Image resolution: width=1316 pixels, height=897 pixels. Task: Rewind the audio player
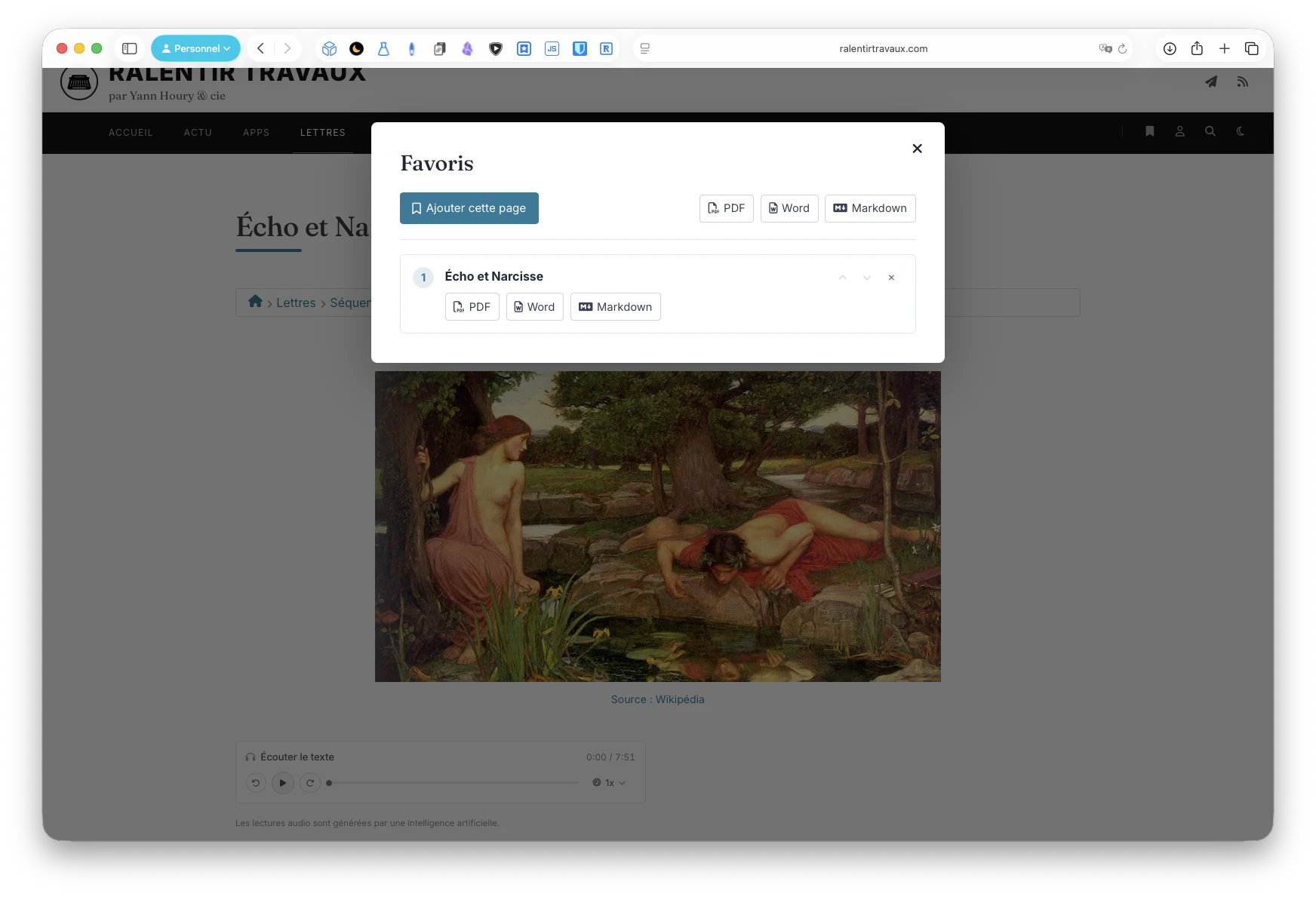point(256,783)
